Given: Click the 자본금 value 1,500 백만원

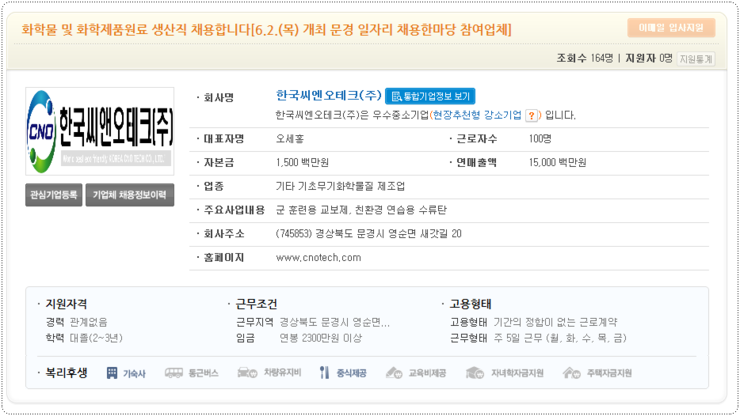Looking at the screenshot, I should pos(302,162).
